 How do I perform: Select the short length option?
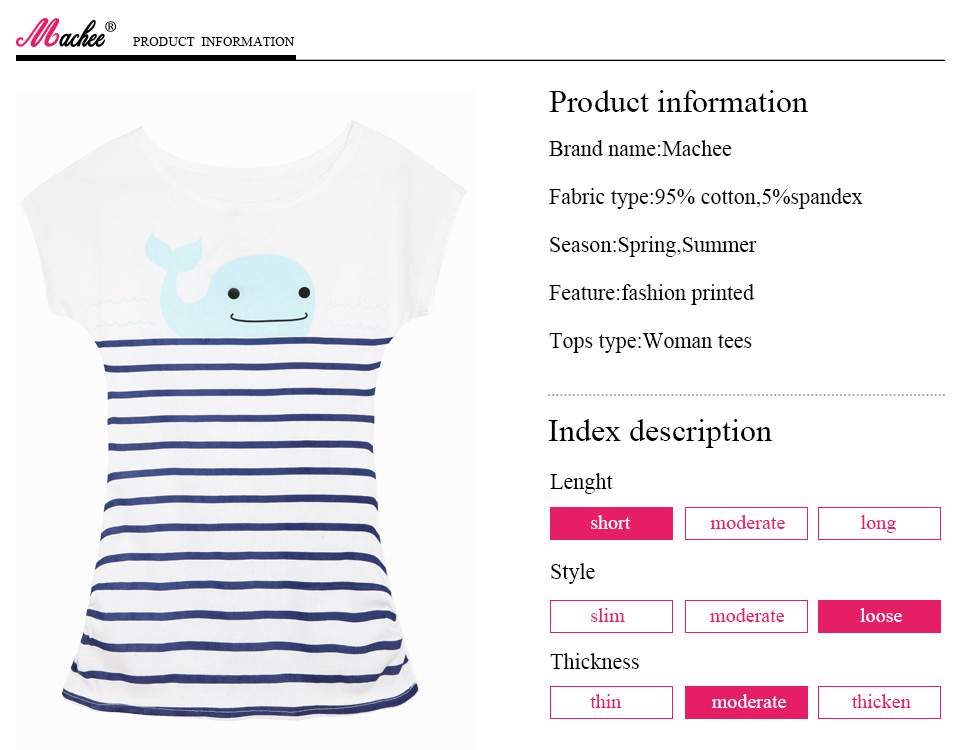[x=611, y=523]
